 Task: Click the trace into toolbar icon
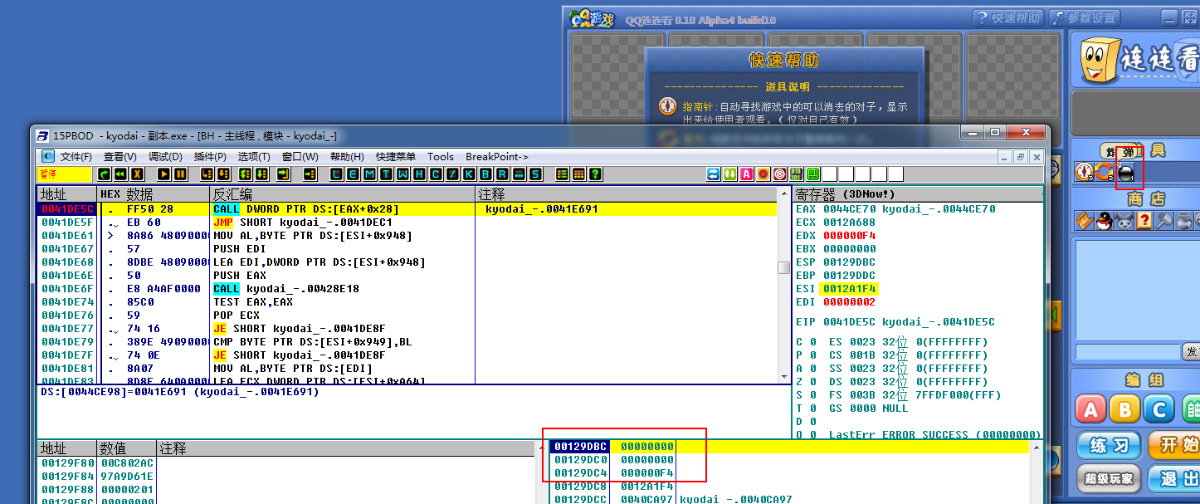click(245, 174)
